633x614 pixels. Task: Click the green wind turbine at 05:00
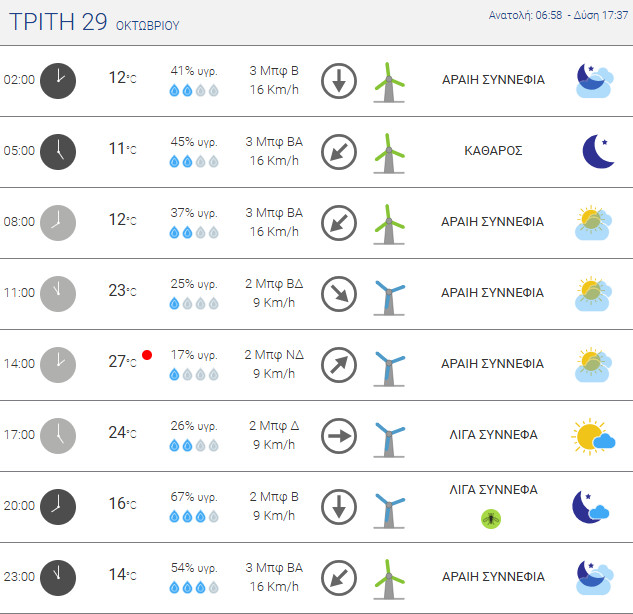click(389, 153)
